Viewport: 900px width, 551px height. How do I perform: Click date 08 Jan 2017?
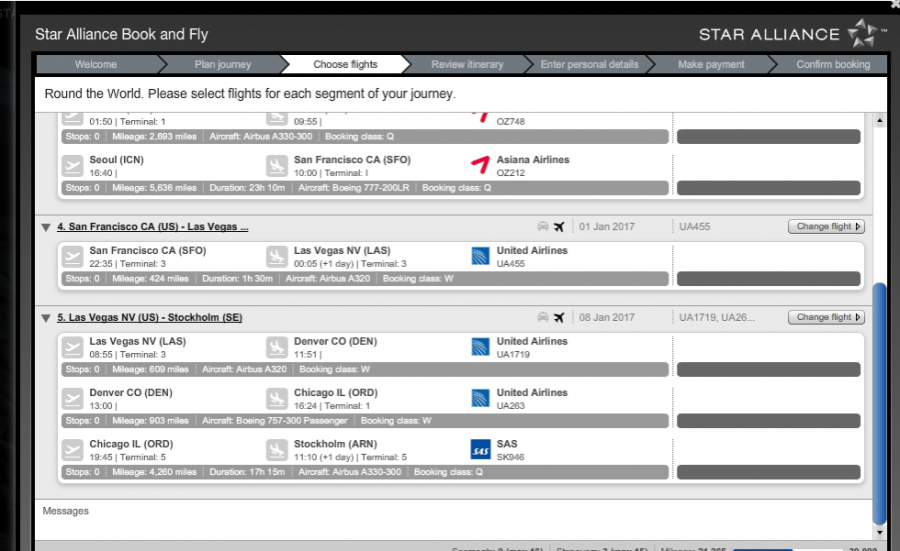(x=607, y=317)
